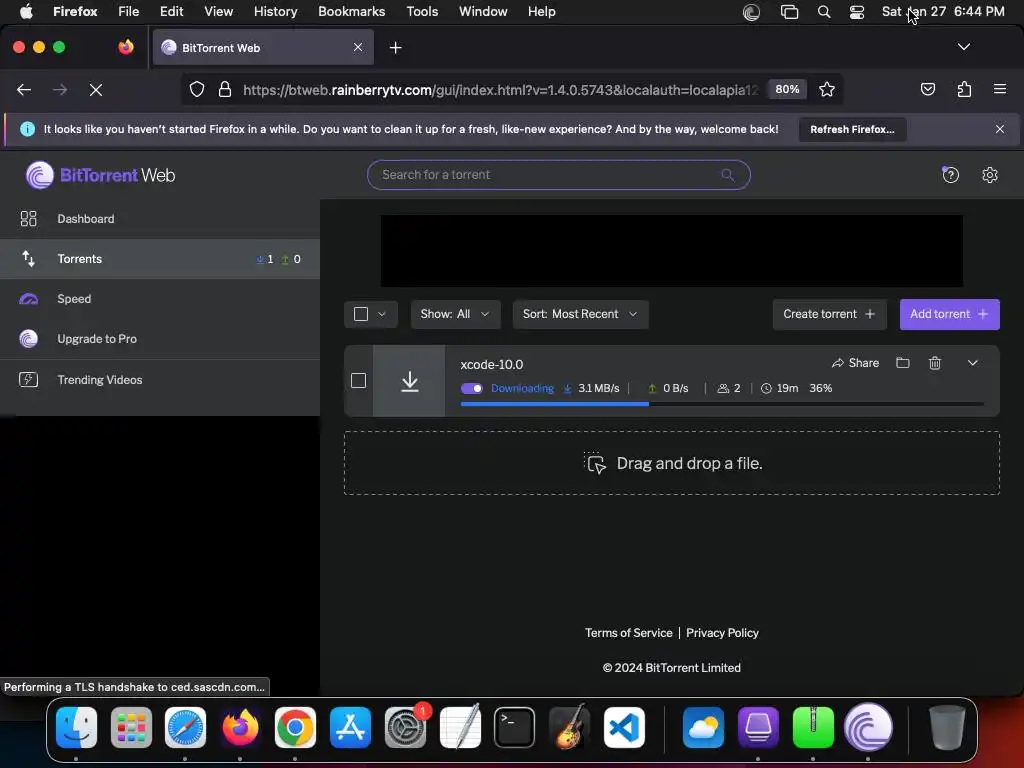
Task: Click the search magnifier icon in torrent search
Action: click(728, 174)
